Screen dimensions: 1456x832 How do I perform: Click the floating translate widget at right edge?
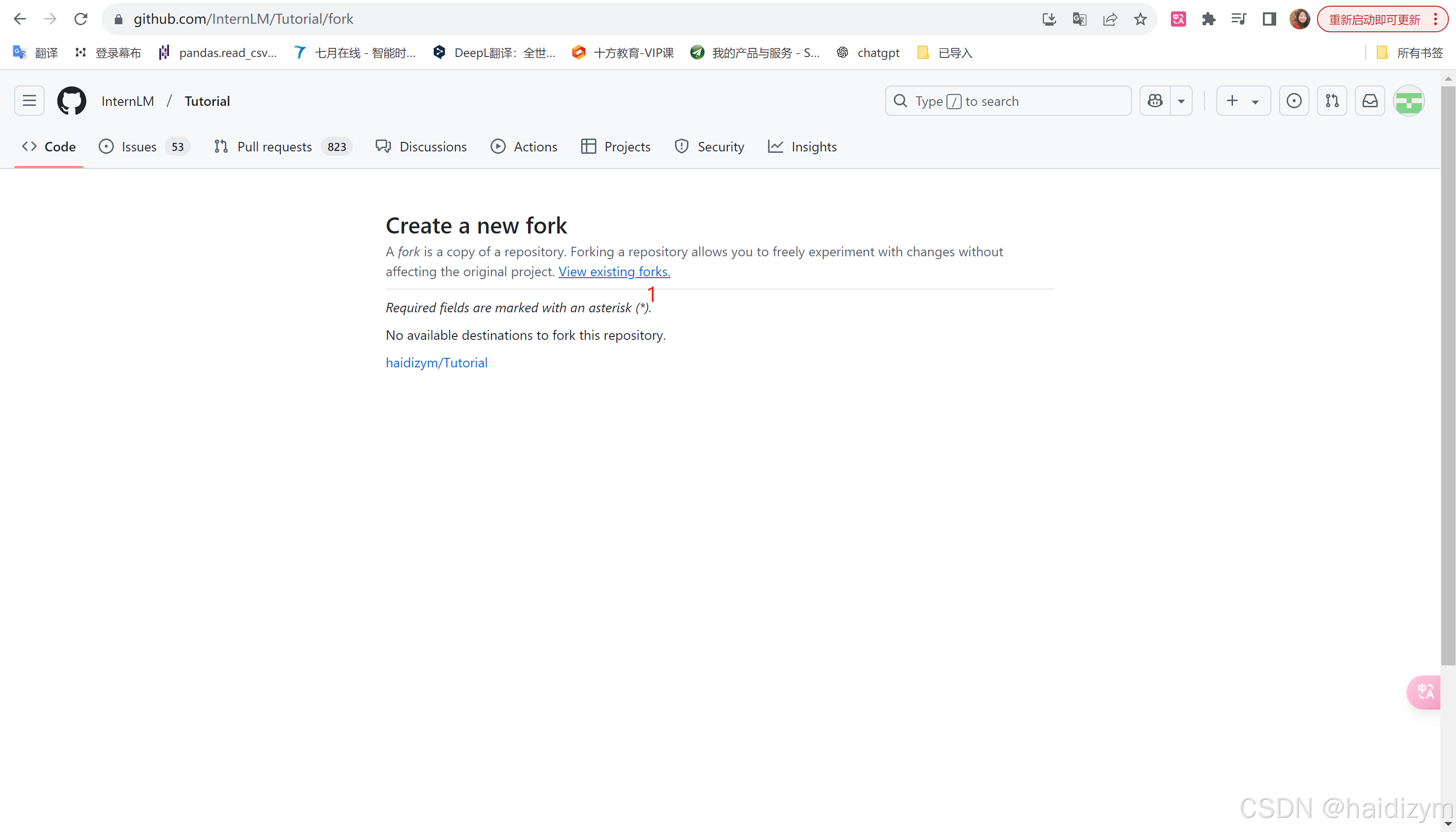[x=1425, y=692]
